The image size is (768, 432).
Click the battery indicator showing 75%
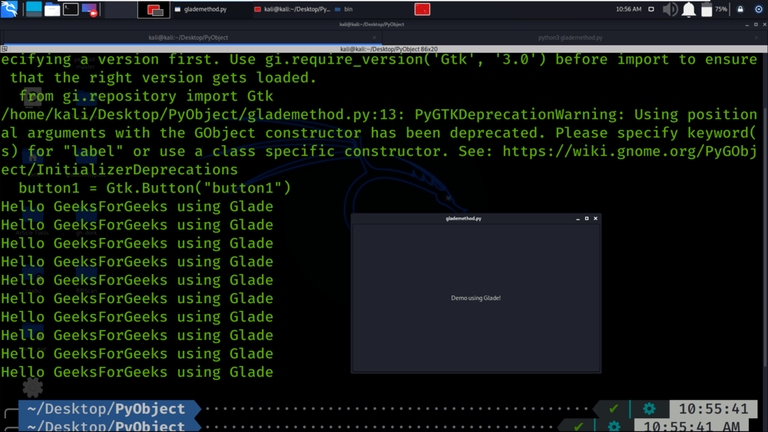(x=714, y=9)
